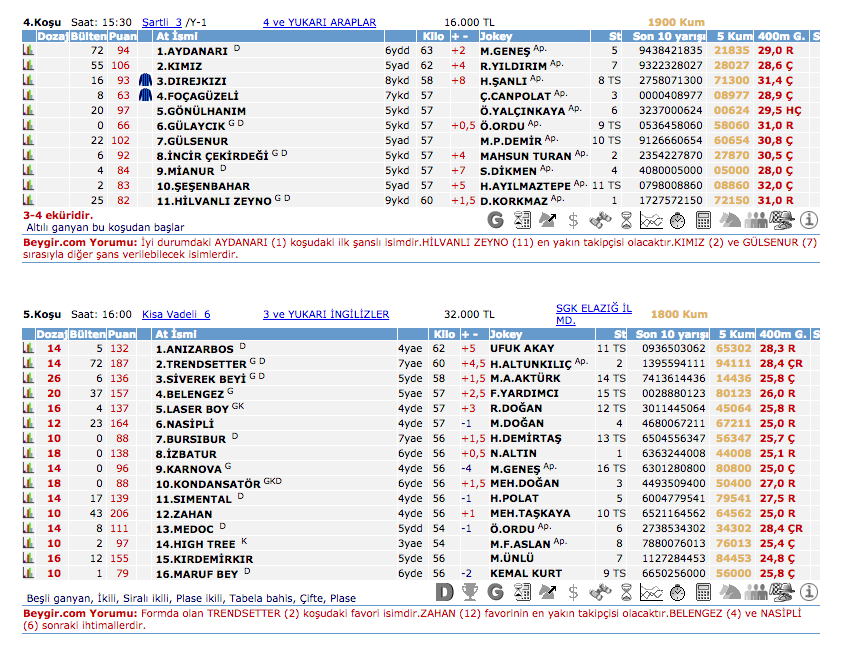The image size is (845, 649).
Task: Open the info icon under race 4
Action: click(808, 220)
